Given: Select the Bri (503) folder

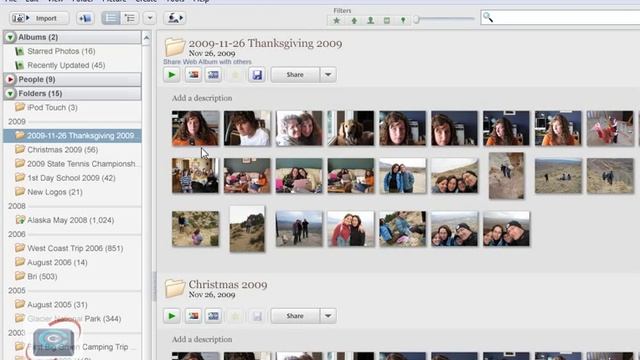Looking at the screenshot, I should click(42, 276).
